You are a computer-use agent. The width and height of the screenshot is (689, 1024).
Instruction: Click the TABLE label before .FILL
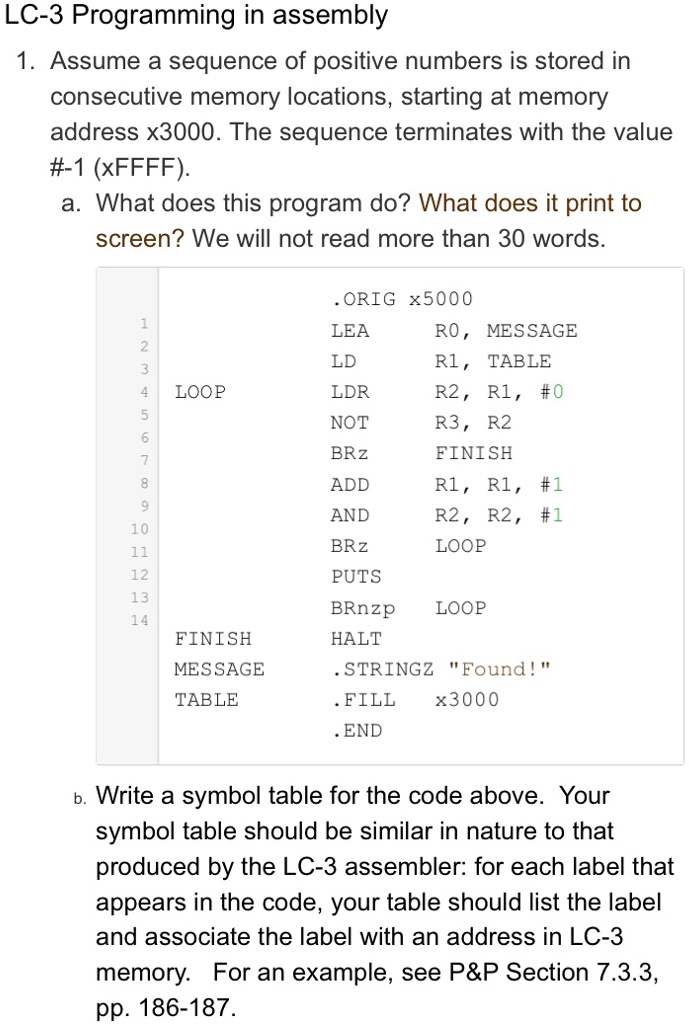[206, 699]
